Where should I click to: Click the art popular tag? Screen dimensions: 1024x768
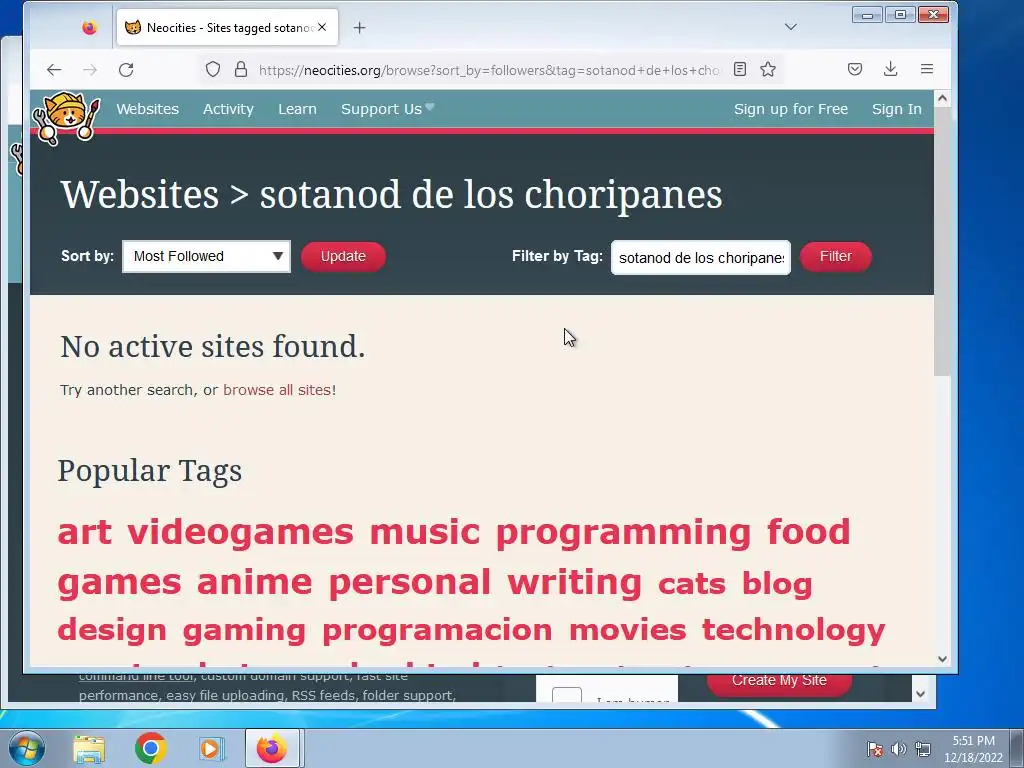[84, 532]
